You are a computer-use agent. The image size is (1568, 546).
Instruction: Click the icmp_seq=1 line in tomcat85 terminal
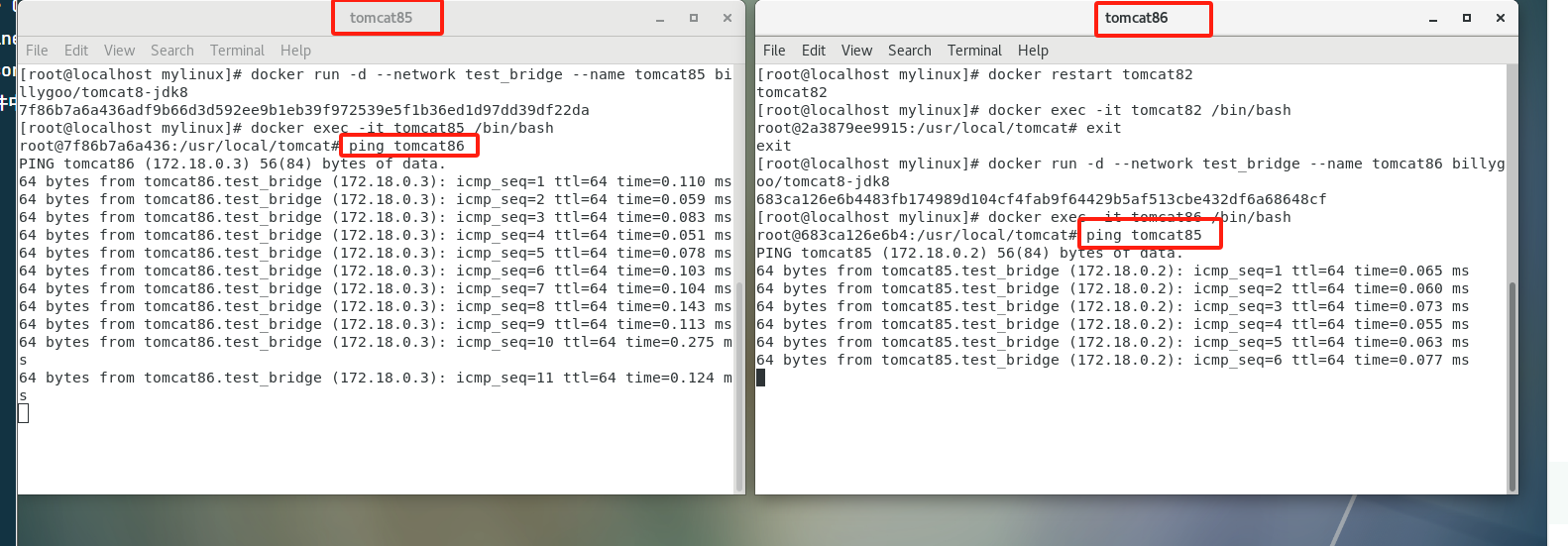(376, 181)
